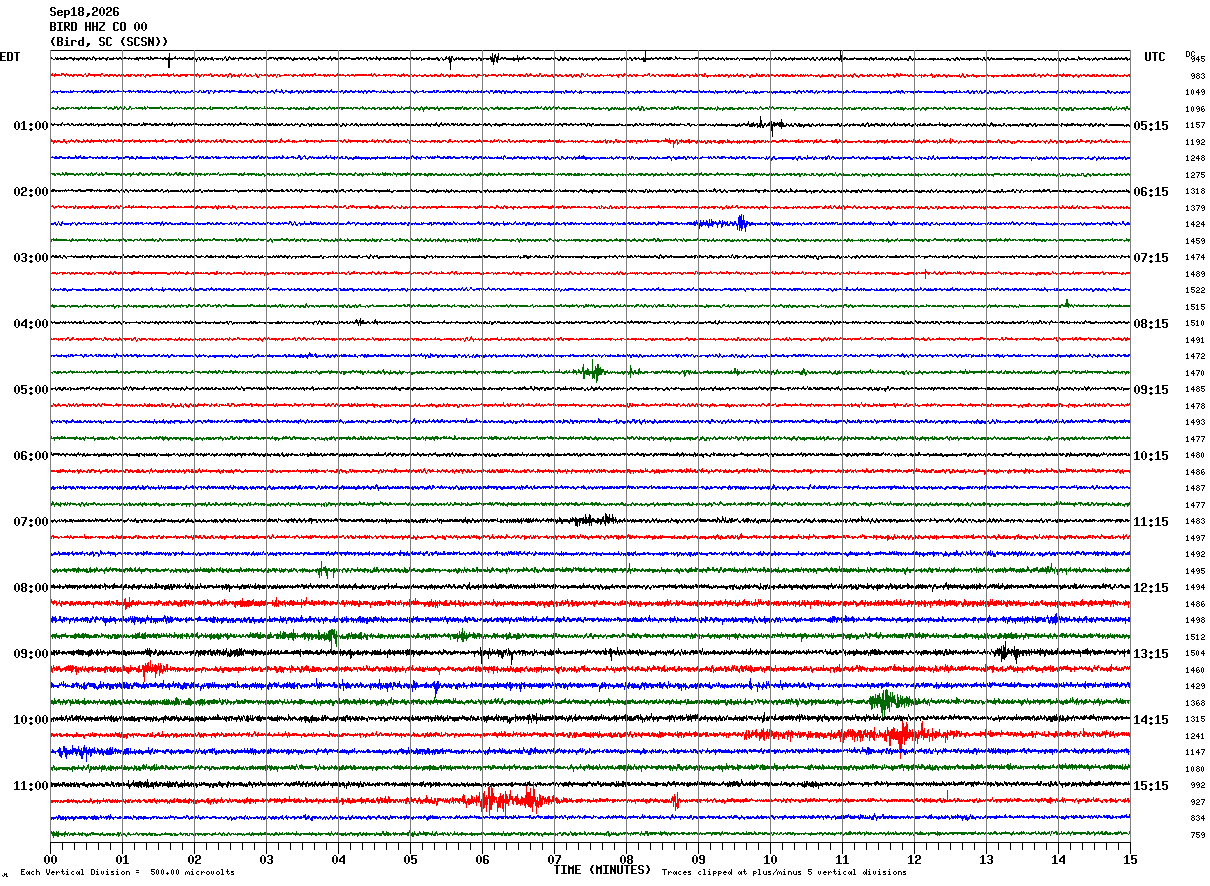
Task: Click the 08 minute tick label
Action: pos(626,859)
